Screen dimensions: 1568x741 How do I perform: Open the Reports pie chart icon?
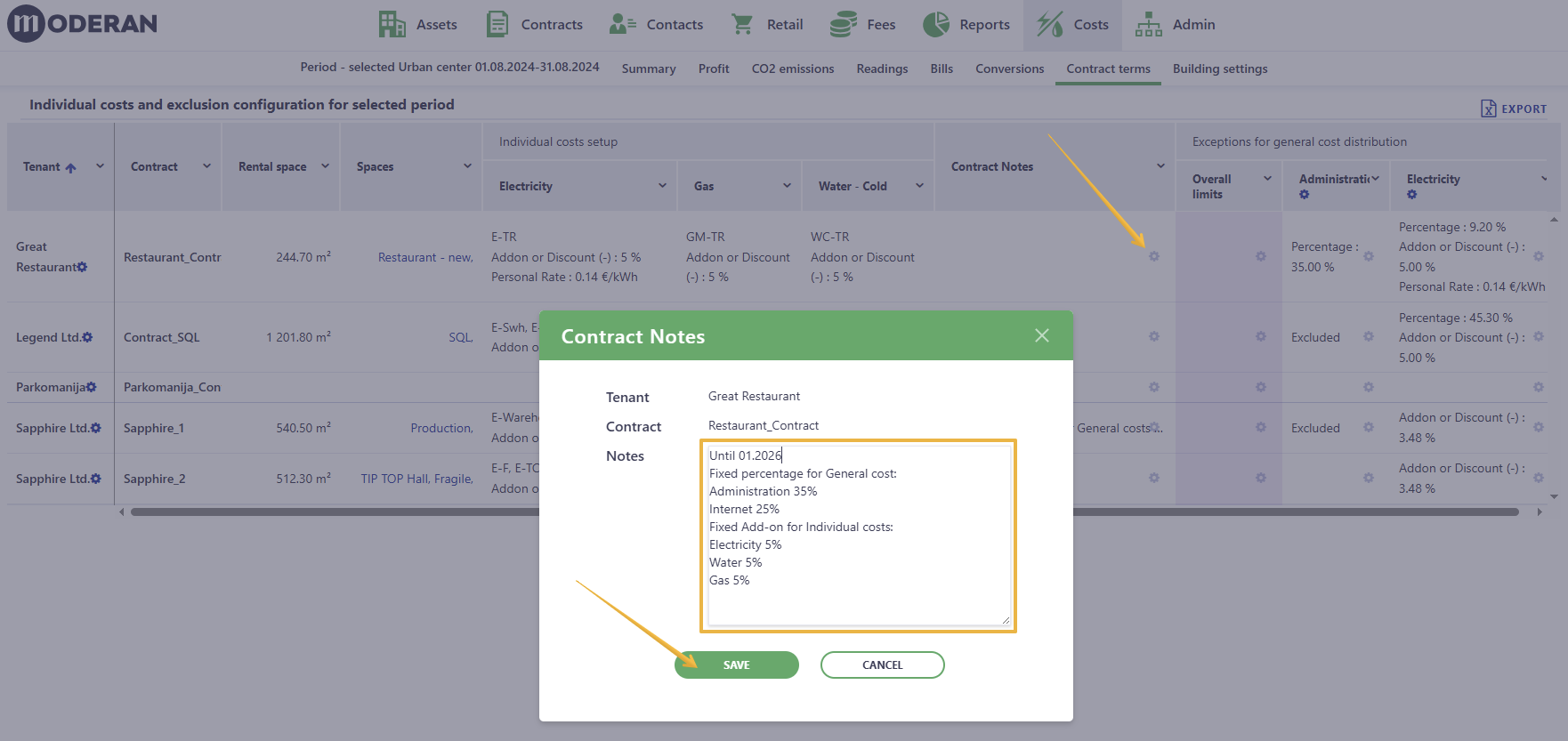coord(936,24)
